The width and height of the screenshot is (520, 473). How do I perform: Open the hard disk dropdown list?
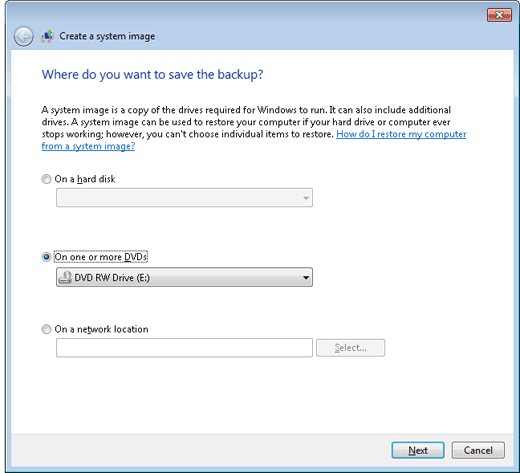tap(184, 198)
